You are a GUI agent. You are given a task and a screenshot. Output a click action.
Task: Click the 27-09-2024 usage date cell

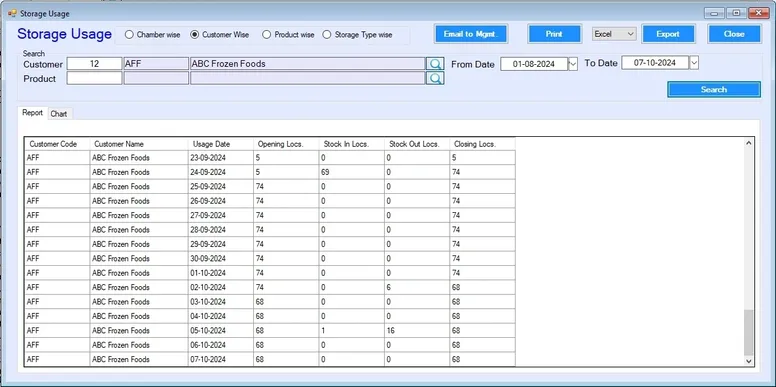coord(220,215)
